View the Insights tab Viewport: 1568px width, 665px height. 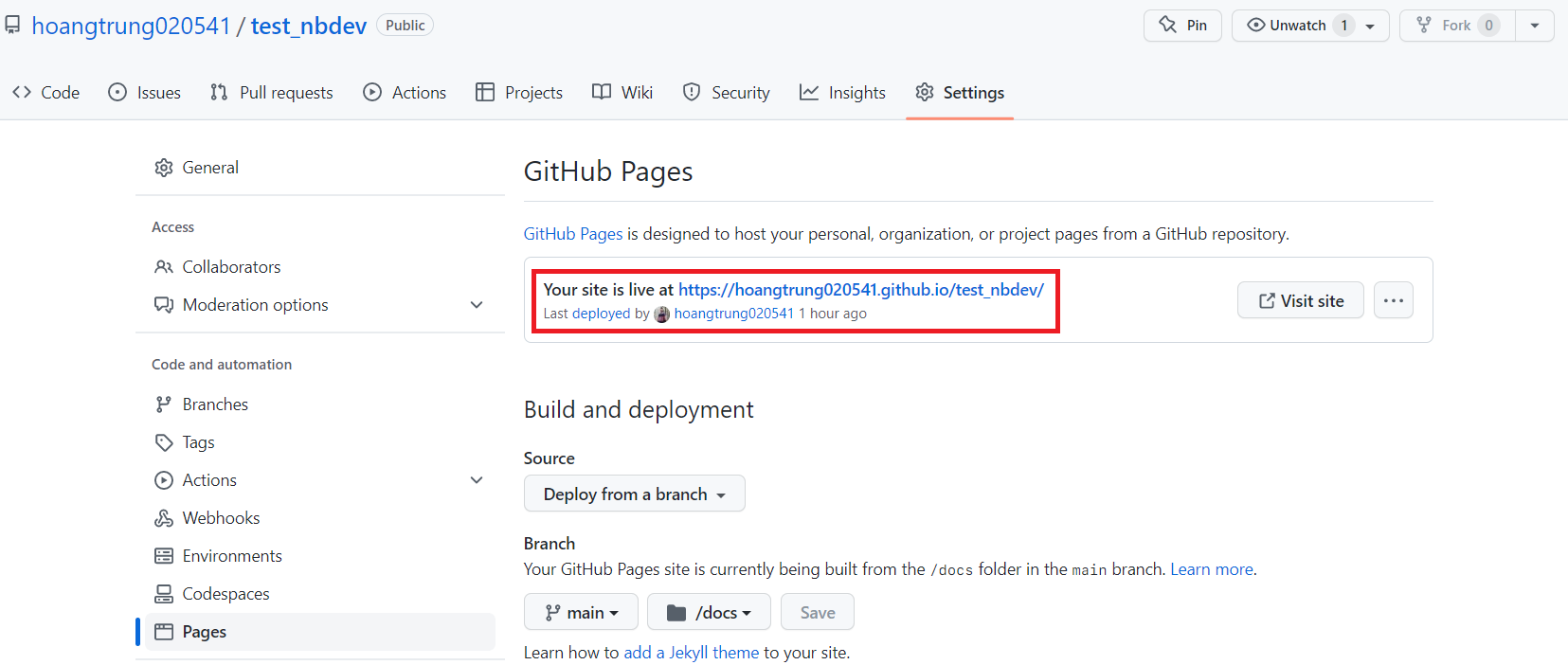pyautogui.click(x=842, y=92)
